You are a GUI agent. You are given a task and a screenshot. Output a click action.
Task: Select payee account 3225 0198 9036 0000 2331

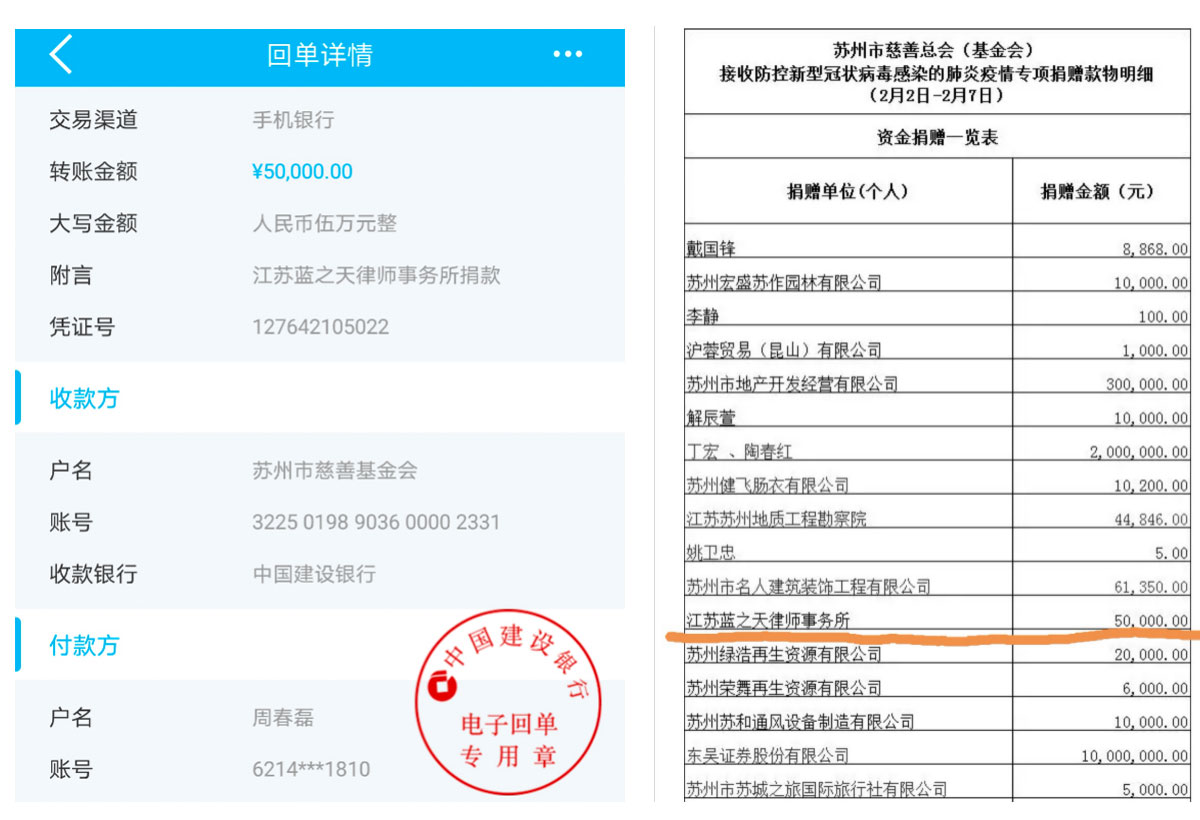tap(376, 522)
